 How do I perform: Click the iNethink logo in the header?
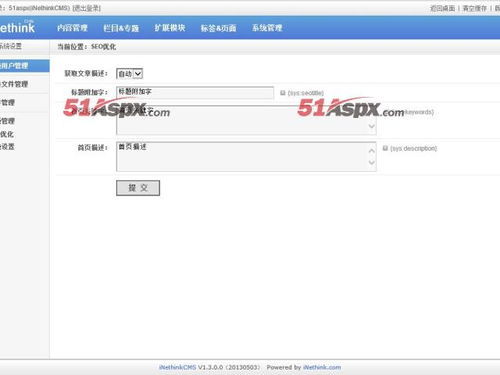tap(17, 27)
